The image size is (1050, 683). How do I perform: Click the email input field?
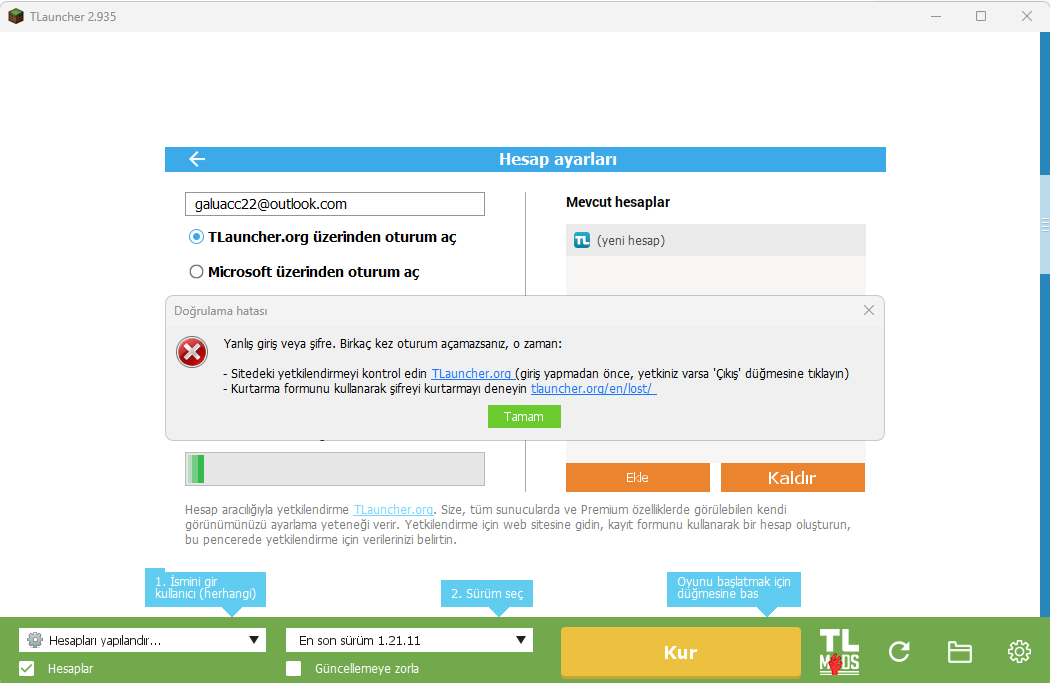335,204
